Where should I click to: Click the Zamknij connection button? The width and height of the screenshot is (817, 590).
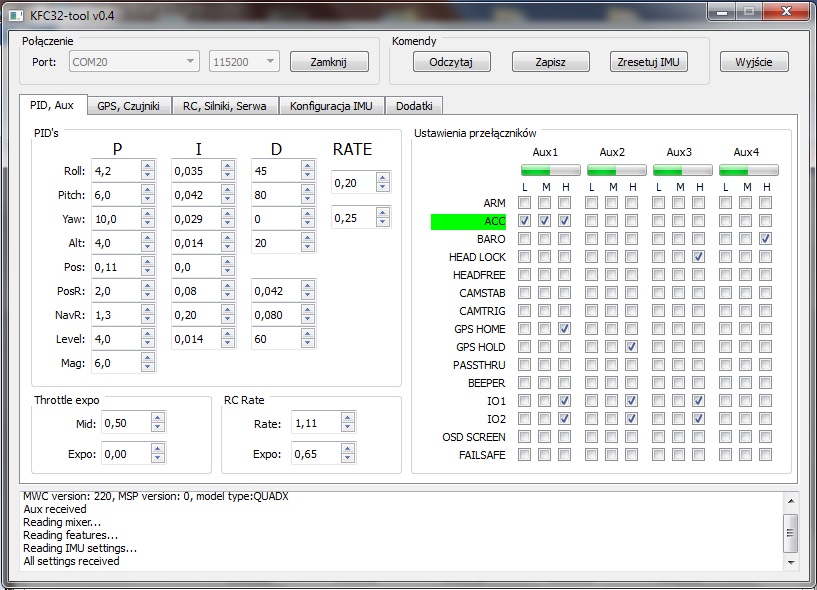pyautogui.click(x=329, y=62)
